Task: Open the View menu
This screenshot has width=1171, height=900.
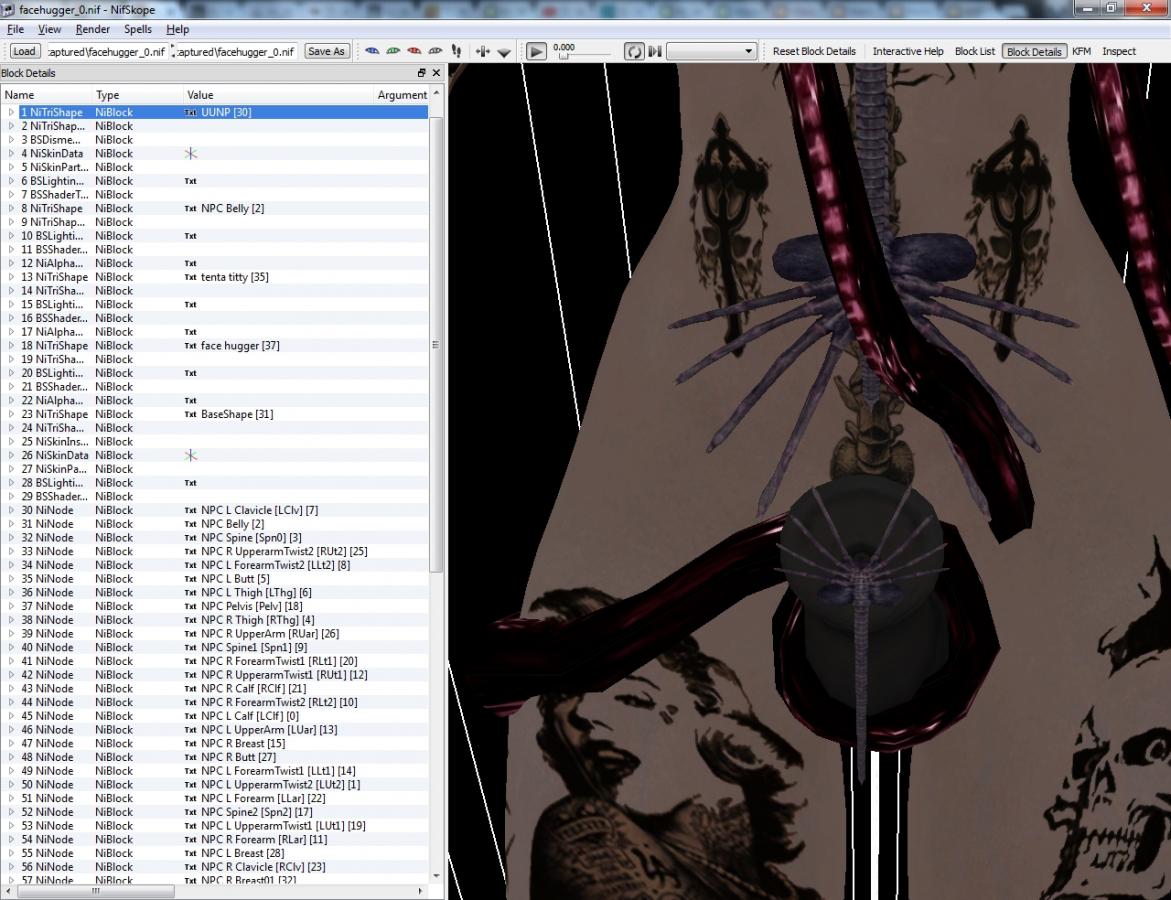Action: point(49,29)
